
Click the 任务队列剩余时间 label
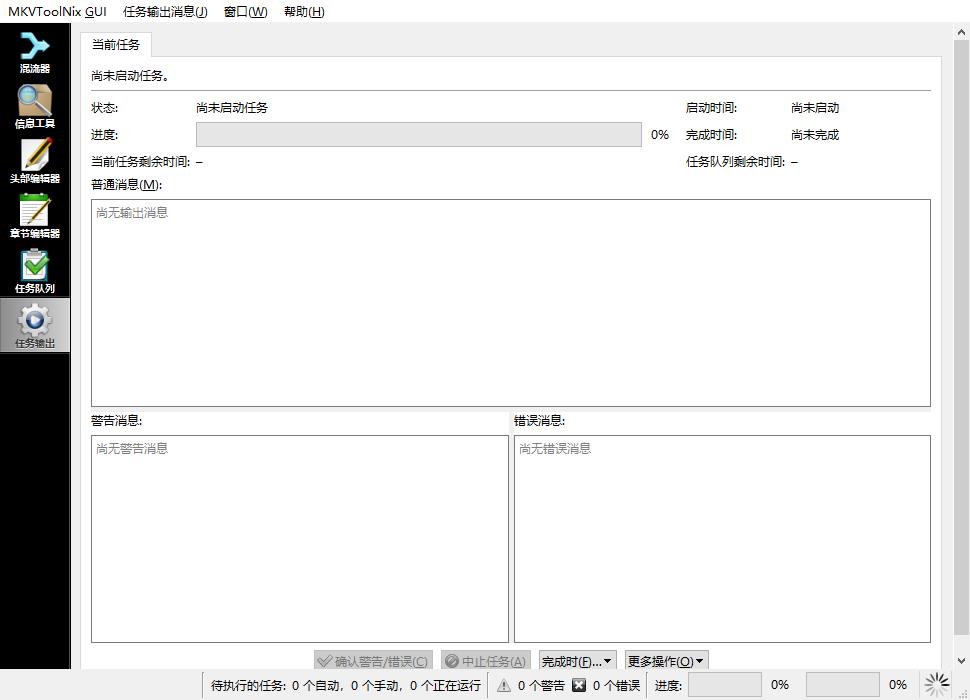click(736, 161)
